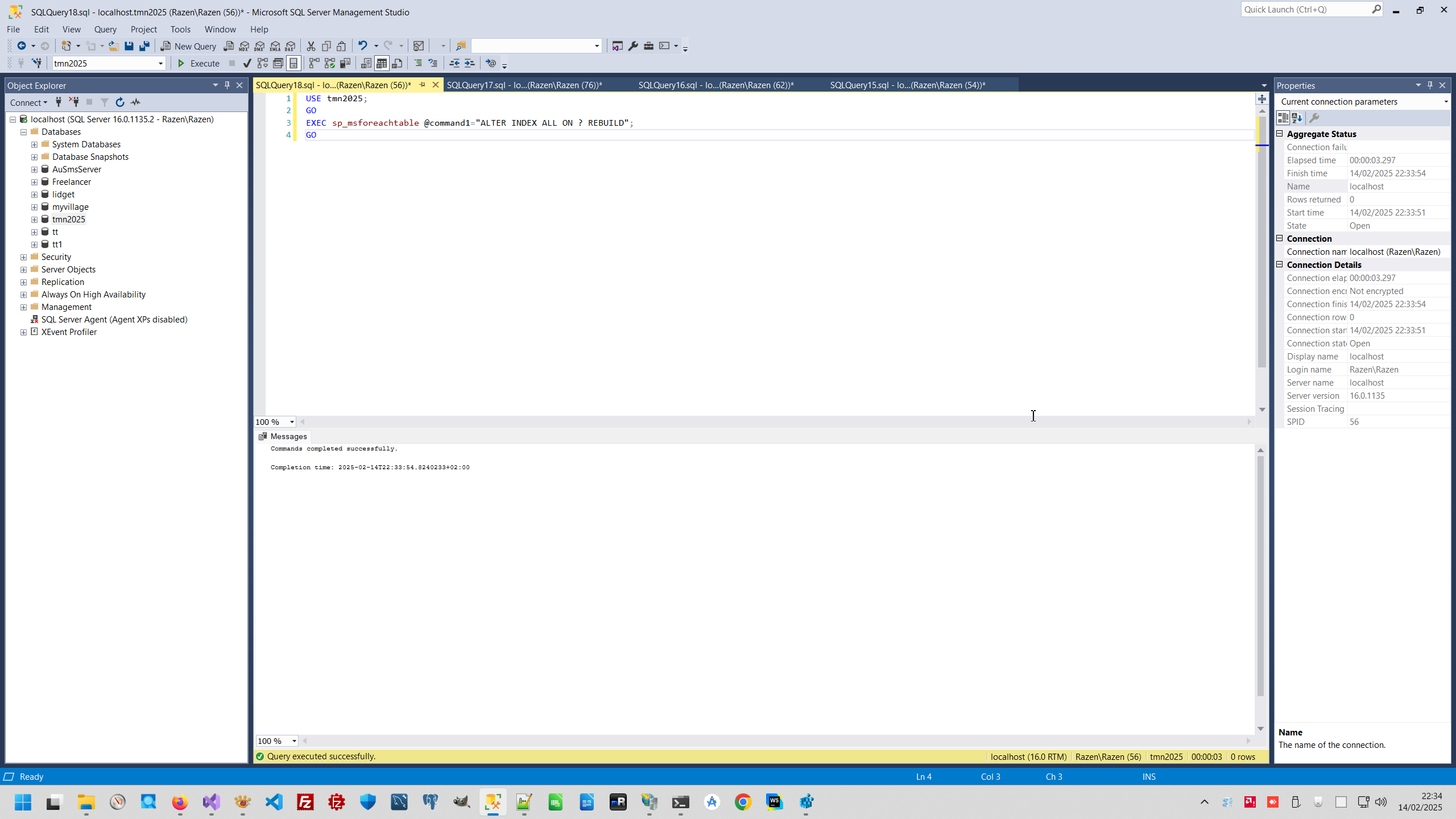1456x819 pixels.
Task: Refresh the Object Explorer tree
Action: tap(119, 102)
